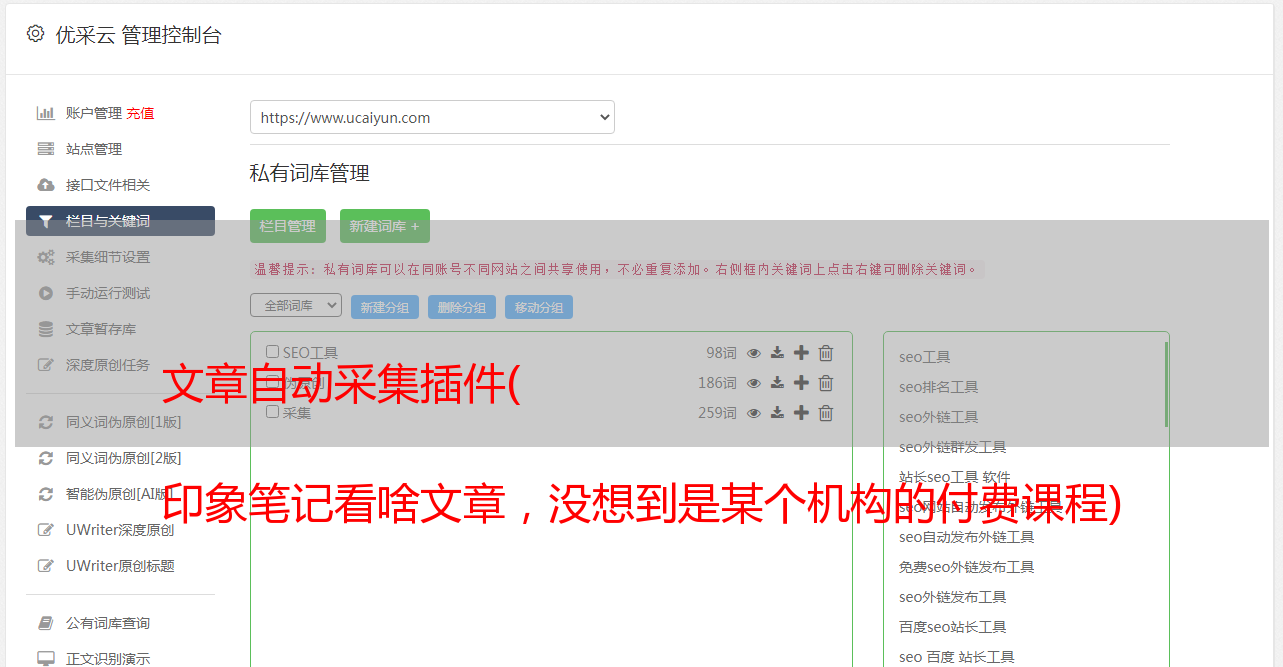The height and width of the screenshot is (667, 1283).
Task: Open 智能伪原创[AI版] in the sidebar
Action: click(x=120, y=494)
